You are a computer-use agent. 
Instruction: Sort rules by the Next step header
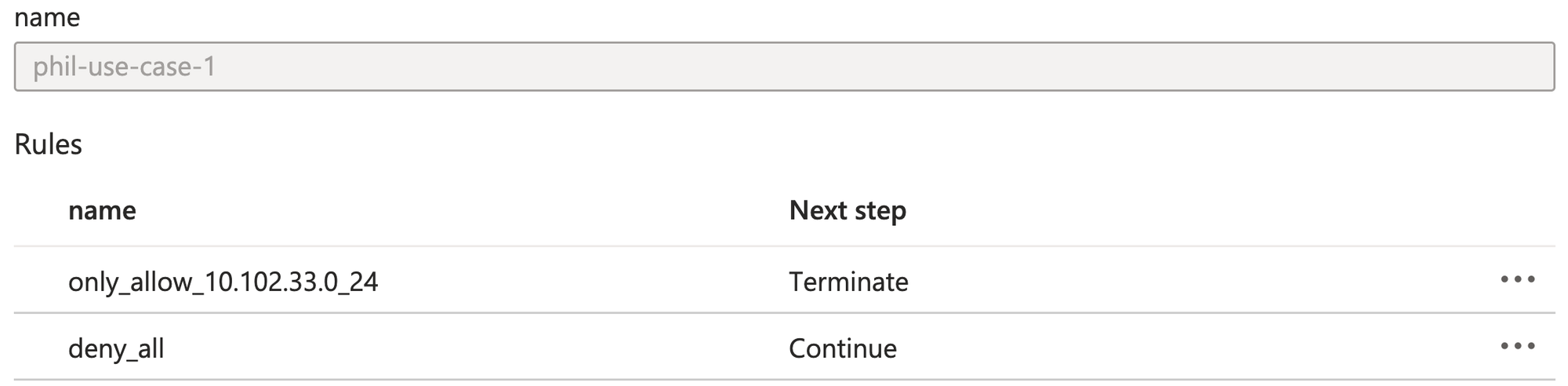pos(848,210)
